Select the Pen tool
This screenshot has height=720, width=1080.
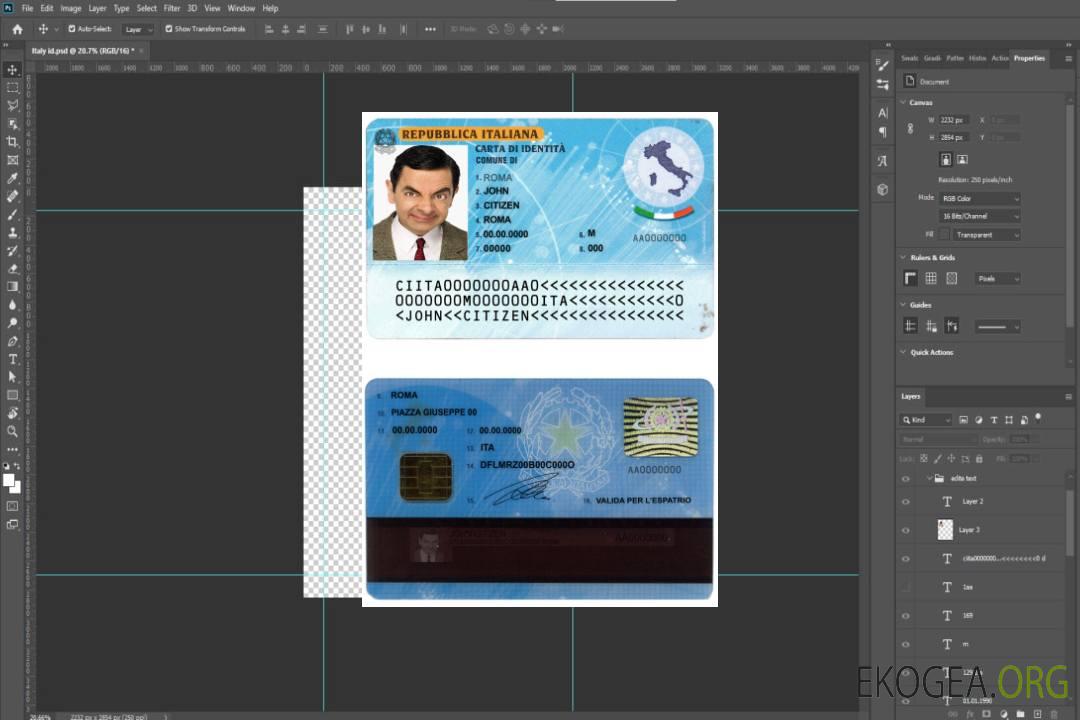coord(12,341)
